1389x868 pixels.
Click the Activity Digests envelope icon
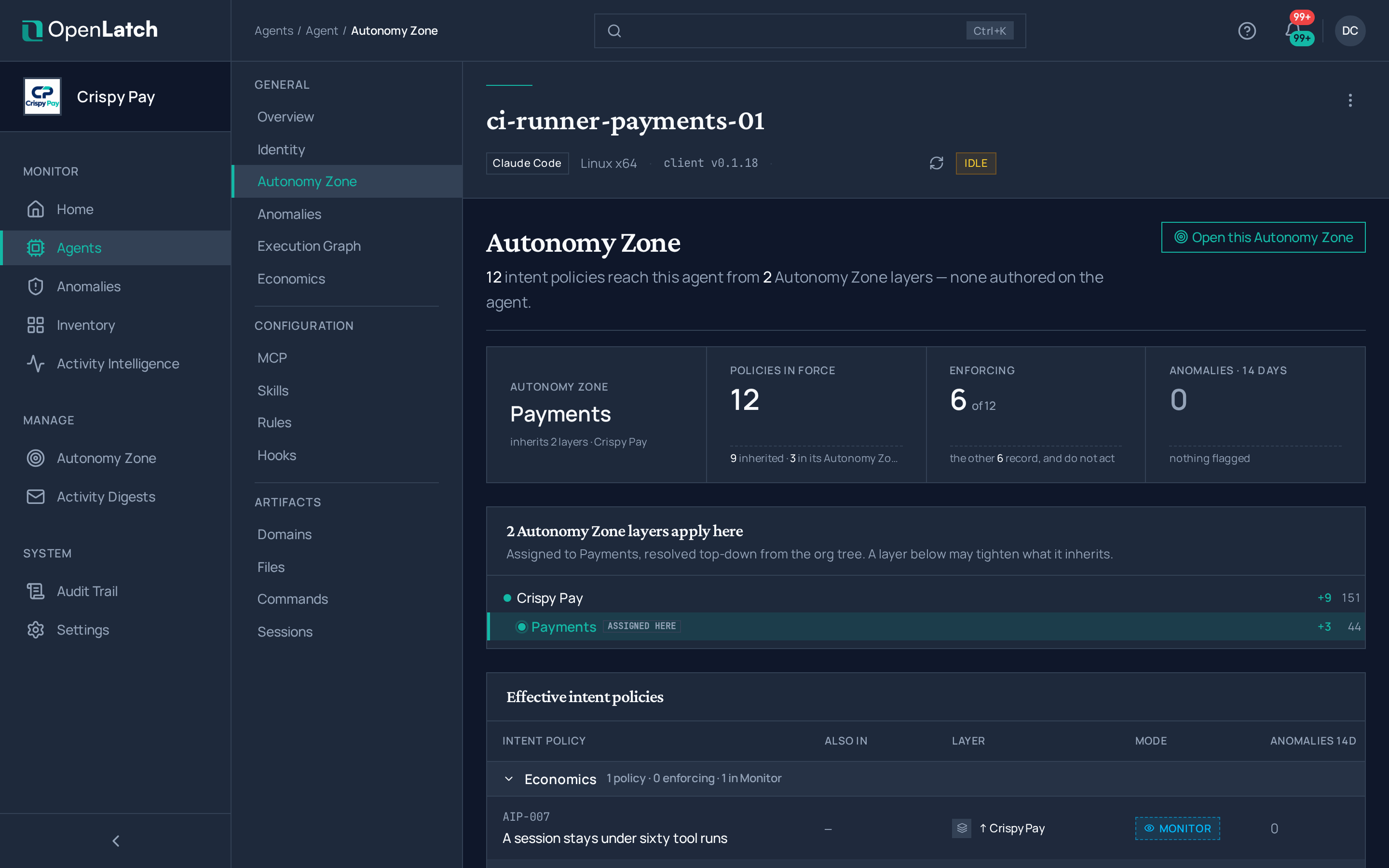pos(36,497)
